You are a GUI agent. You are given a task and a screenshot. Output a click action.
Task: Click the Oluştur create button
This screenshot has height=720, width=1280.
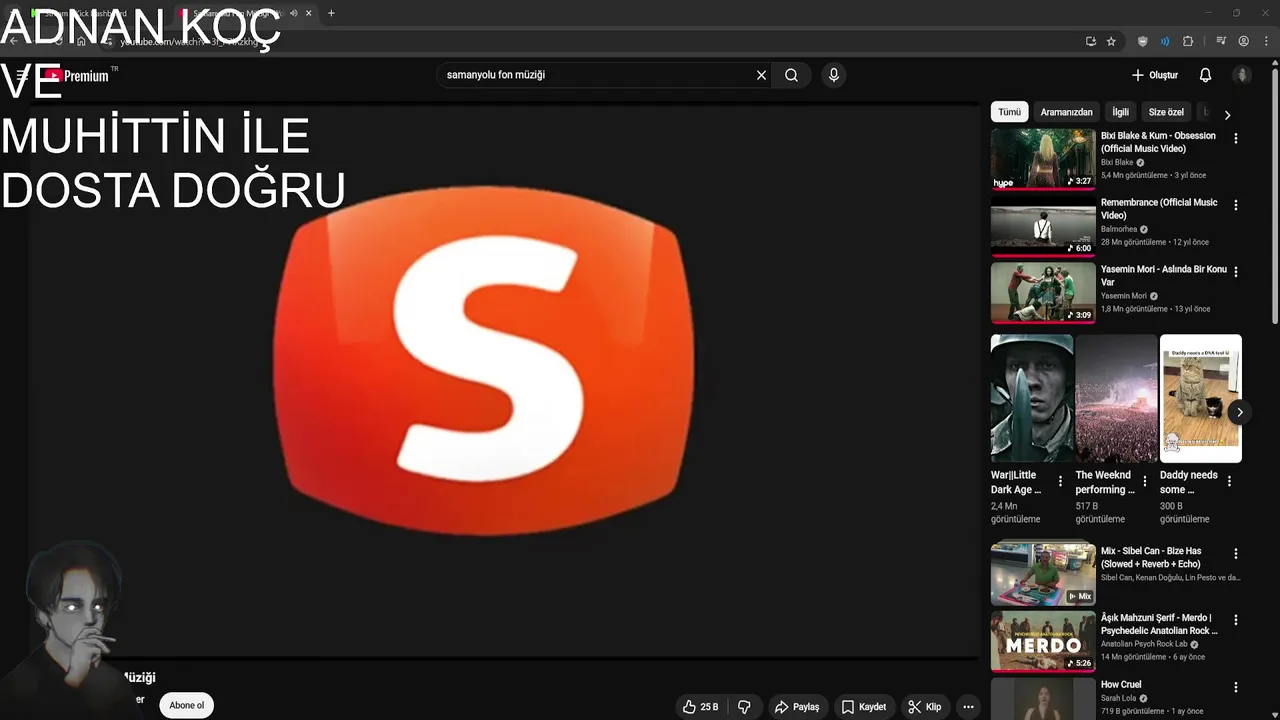(1154, 75)
